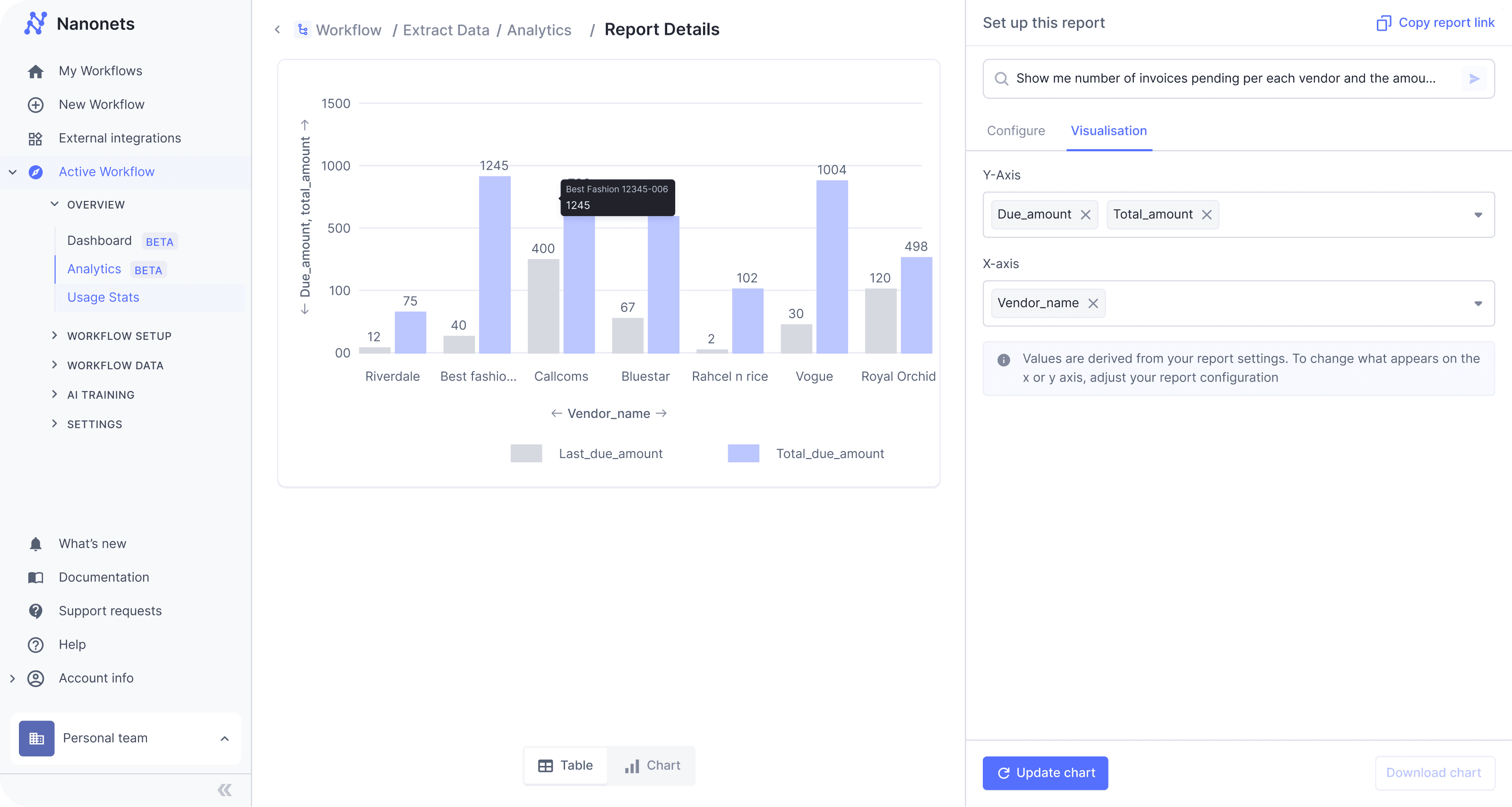Switch to Table view
Image resolution: width=1512 pixels, height=807 pixels.
coord(565,765)
